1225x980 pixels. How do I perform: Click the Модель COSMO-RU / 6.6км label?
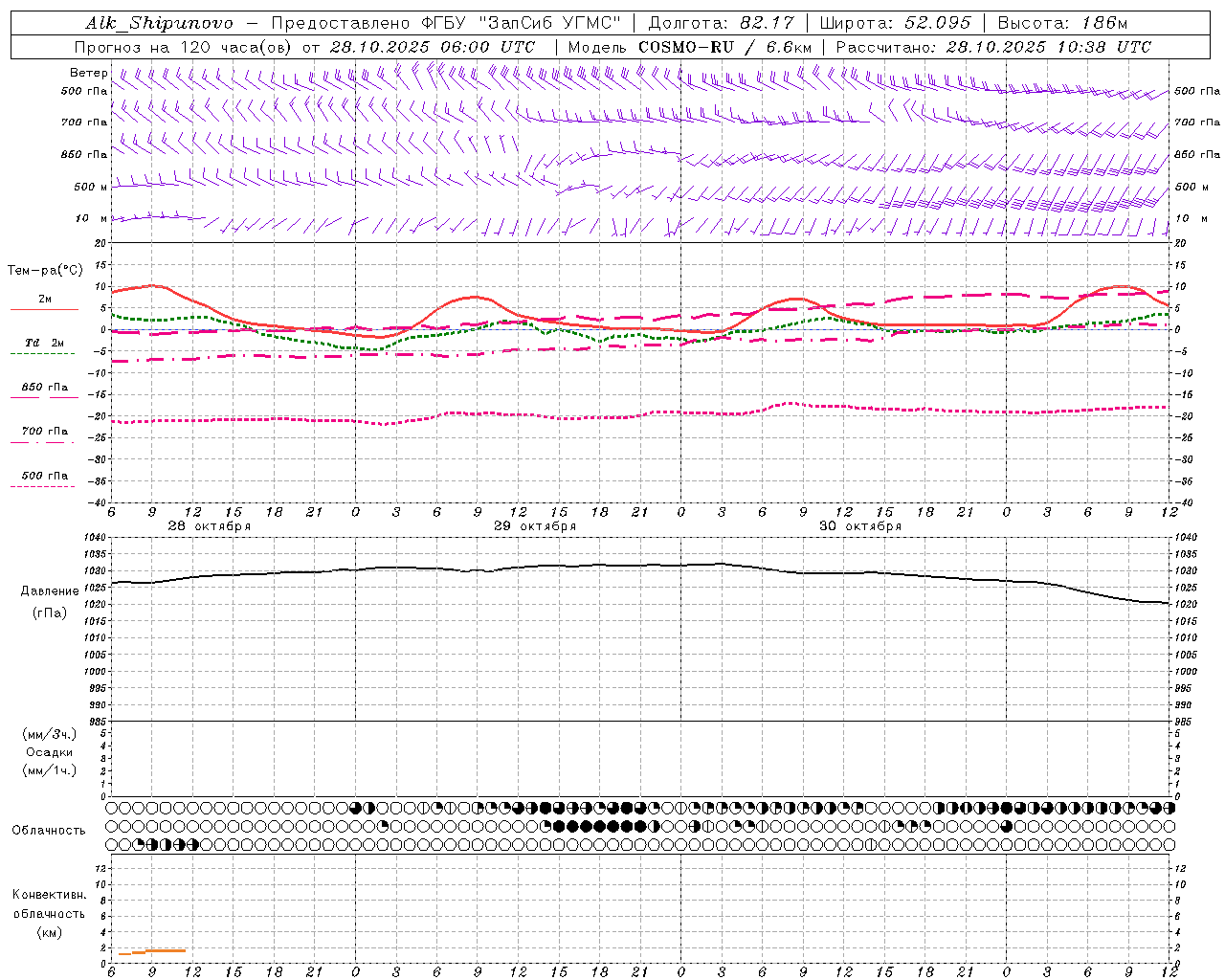click(690, 47)
